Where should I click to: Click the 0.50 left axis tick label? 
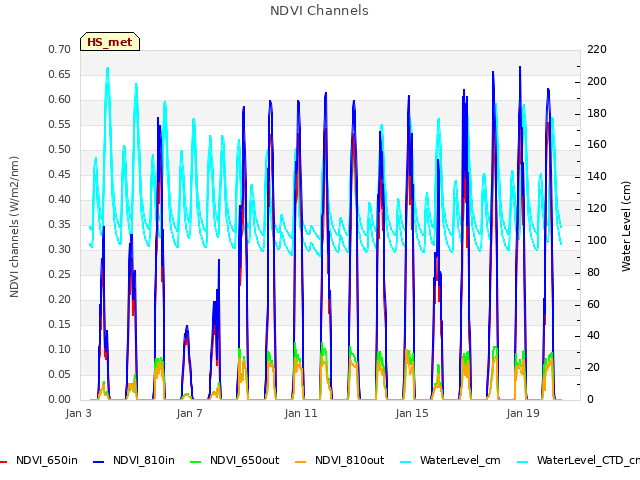pos(59,150)
